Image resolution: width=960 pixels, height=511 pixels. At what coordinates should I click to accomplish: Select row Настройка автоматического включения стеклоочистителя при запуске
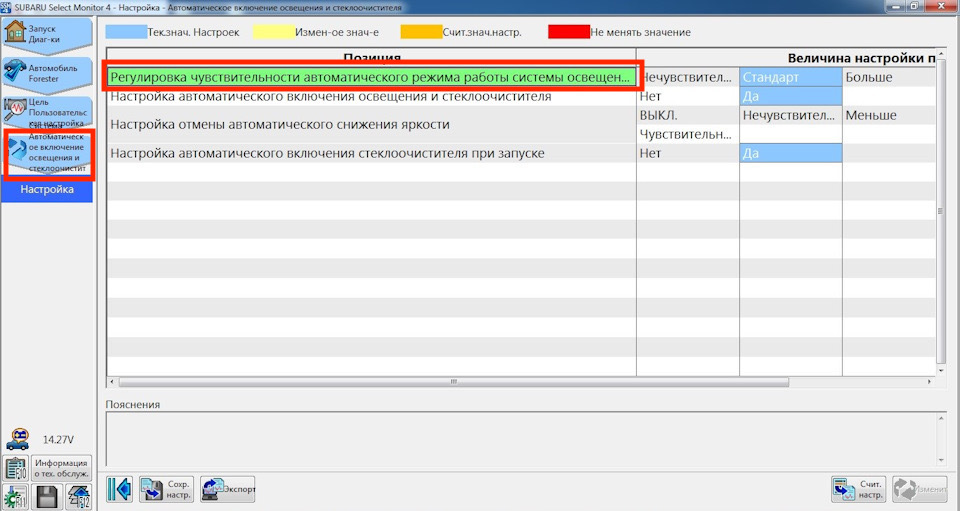[372, 153]
